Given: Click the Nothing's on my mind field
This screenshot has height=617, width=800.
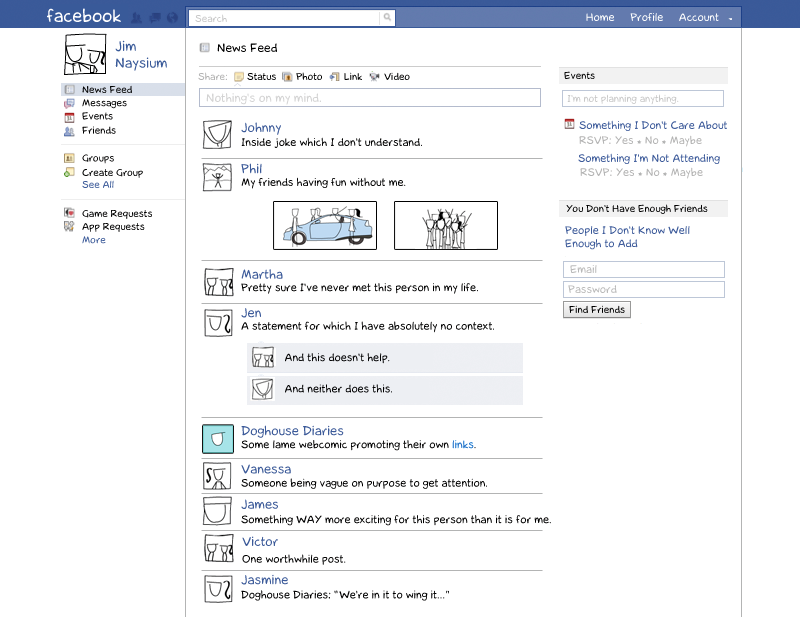Looking at the screenshot, I should tap(370, 98).
